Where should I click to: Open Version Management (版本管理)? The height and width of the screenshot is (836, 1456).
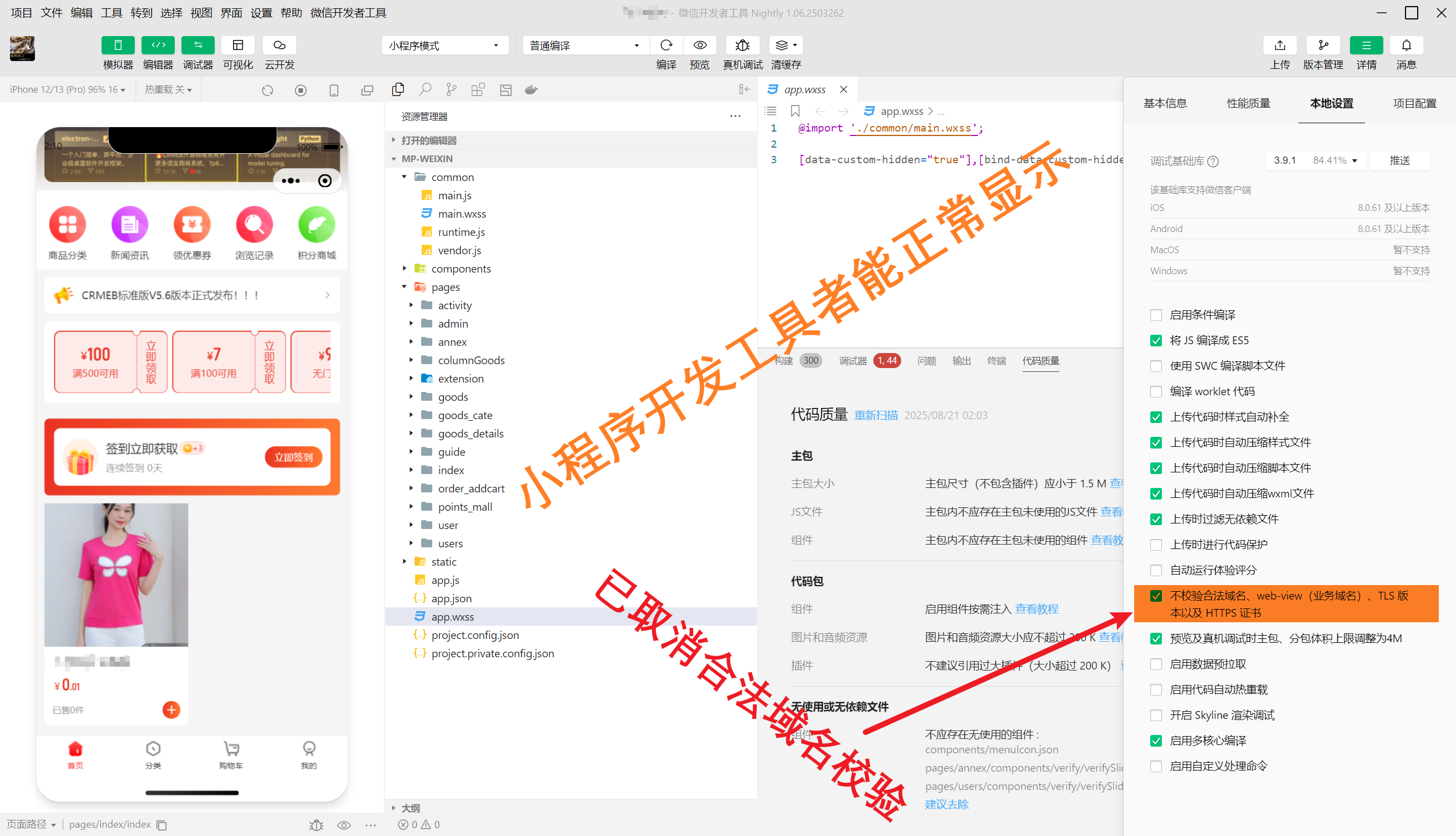click(1323, 46)
